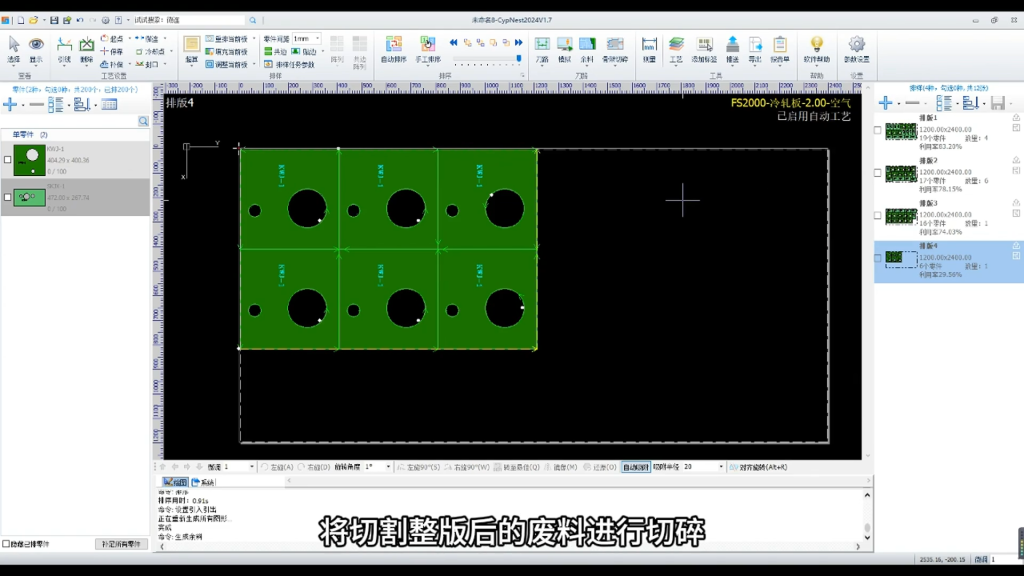1024x576 pixels.
Task: Click the sorting progress slider handle
Action: click(519, 59)
